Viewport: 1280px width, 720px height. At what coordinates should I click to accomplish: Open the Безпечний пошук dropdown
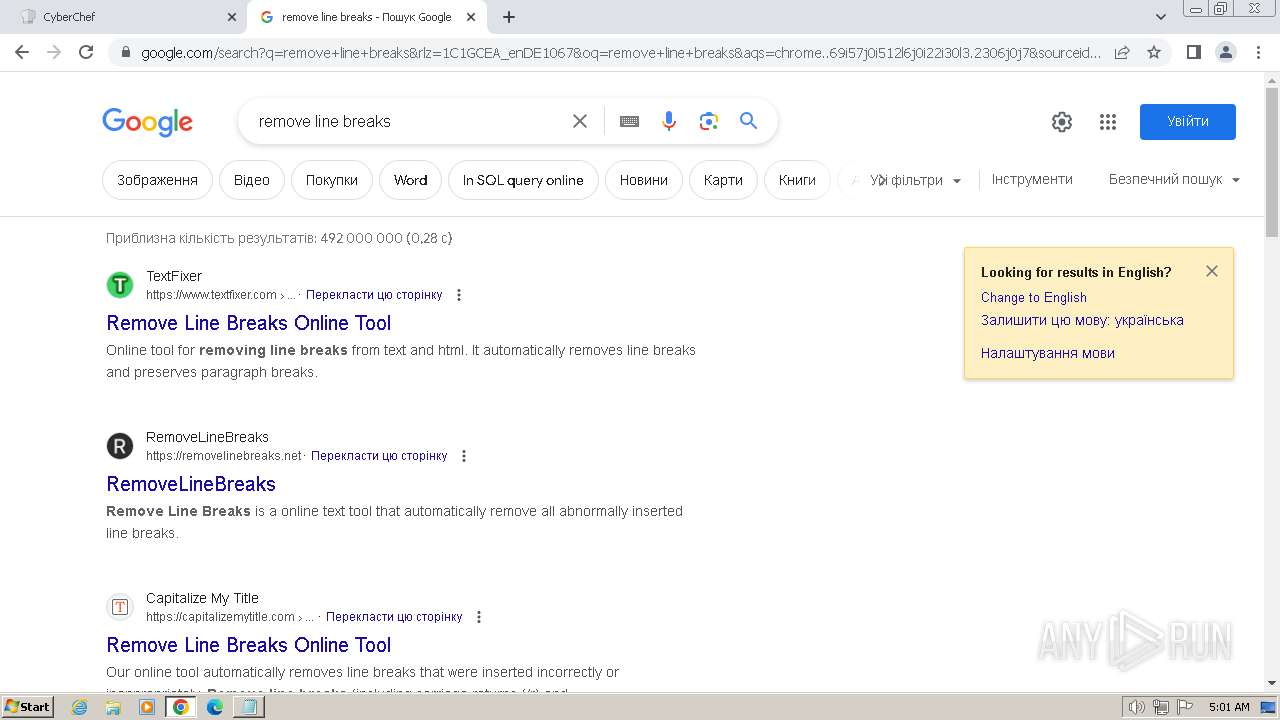click(x=1174, y=180)
